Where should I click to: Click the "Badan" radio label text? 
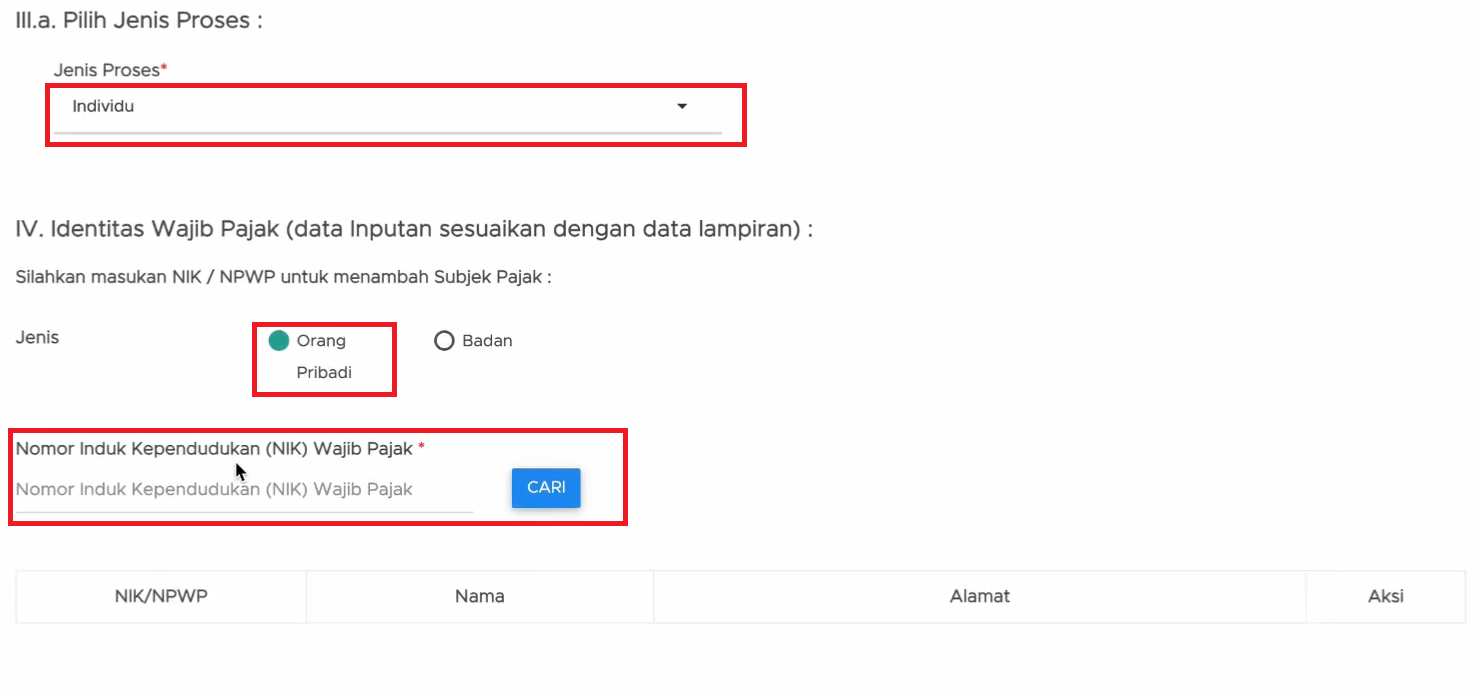pos(487,341)
